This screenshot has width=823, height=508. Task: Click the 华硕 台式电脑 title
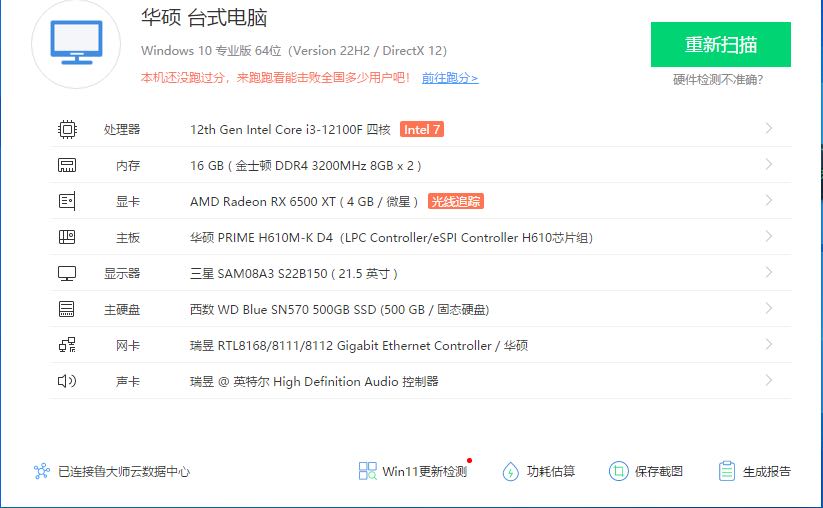click(x=204, y=18)
